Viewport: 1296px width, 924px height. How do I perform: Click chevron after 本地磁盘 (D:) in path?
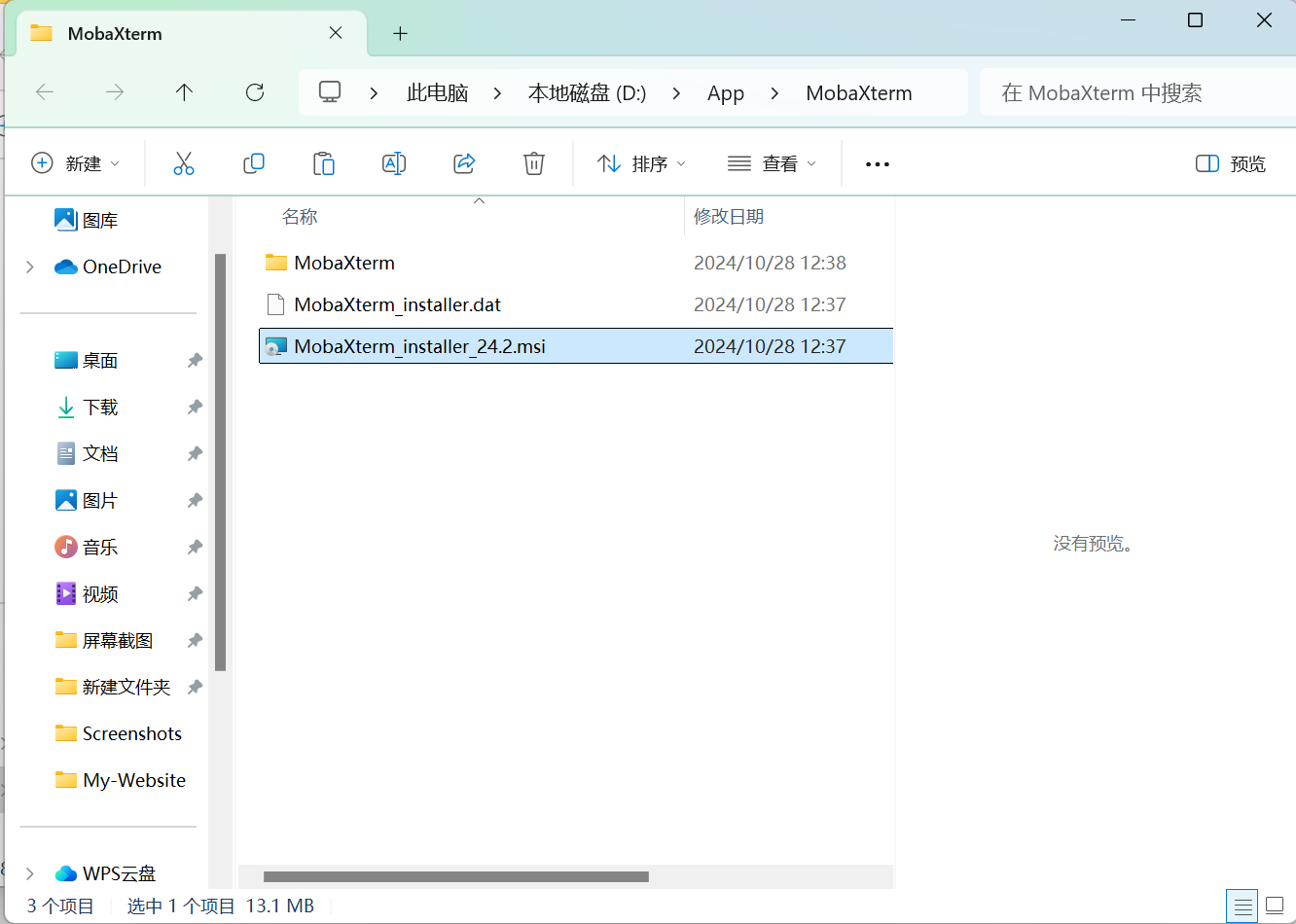click(676, 93)
